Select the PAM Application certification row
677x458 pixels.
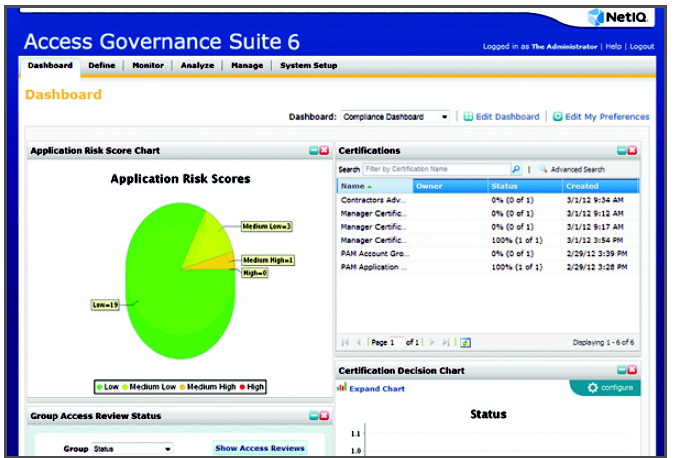pyautogui.click(x=487, y=267)
